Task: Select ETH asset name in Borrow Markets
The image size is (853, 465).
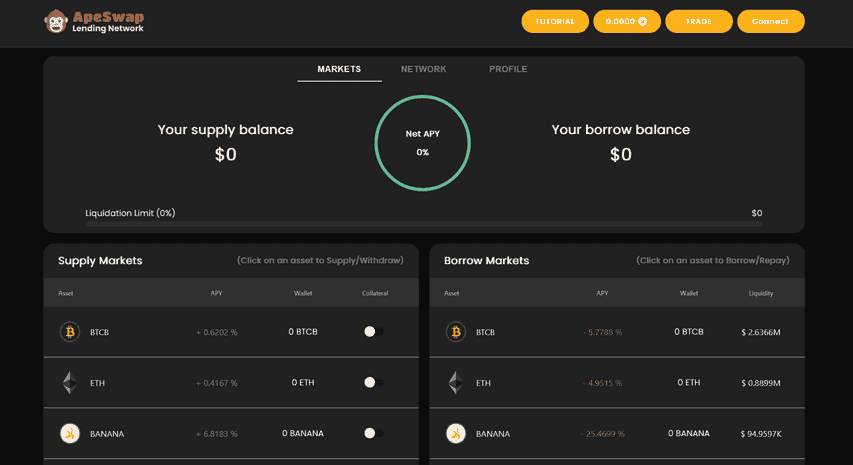Action: tap(483, 383)
